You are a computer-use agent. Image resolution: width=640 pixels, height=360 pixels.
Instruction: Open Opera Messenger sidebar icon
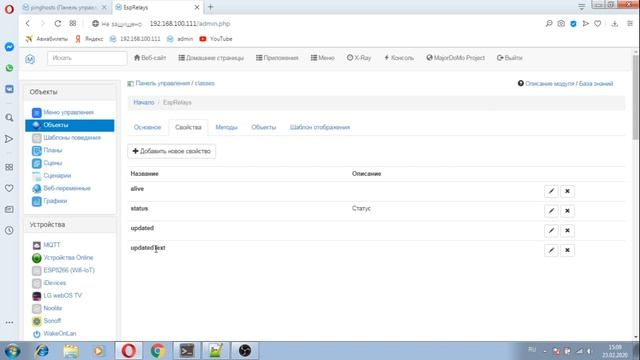[9, 47]
